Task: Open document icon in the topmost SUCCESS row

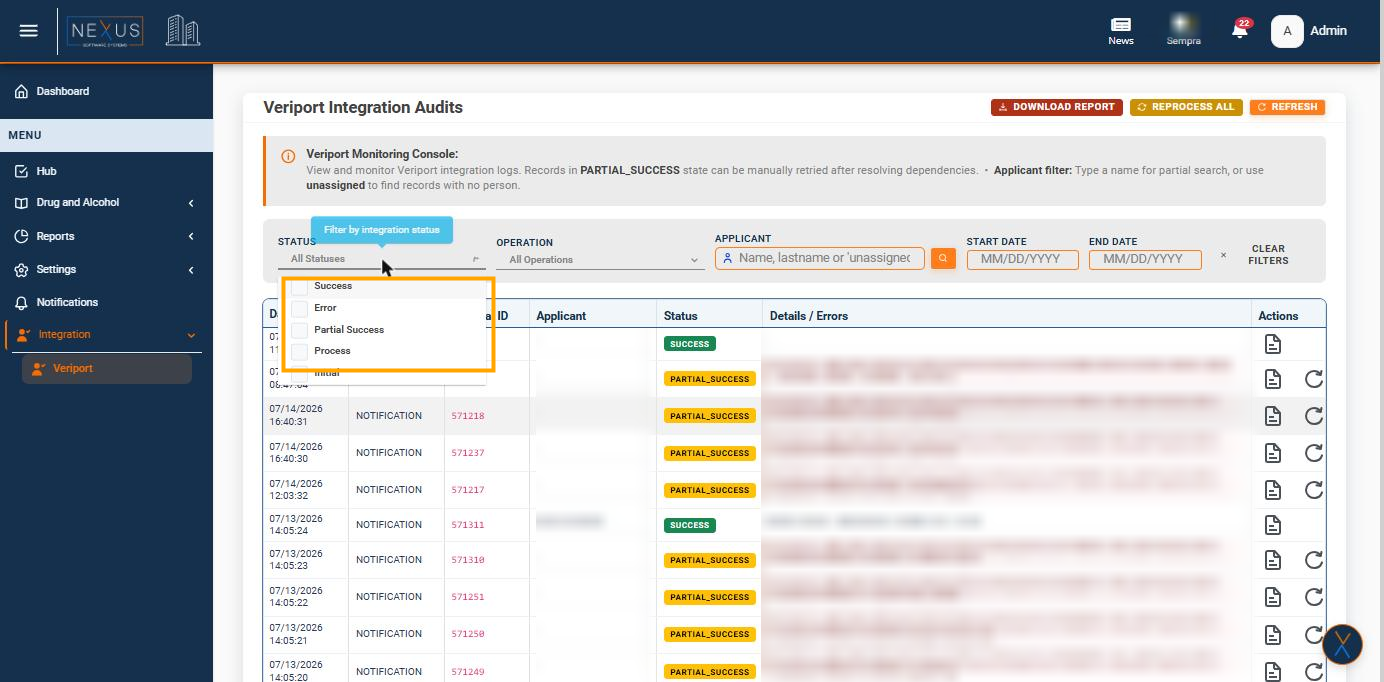Action: (1272, 344)
